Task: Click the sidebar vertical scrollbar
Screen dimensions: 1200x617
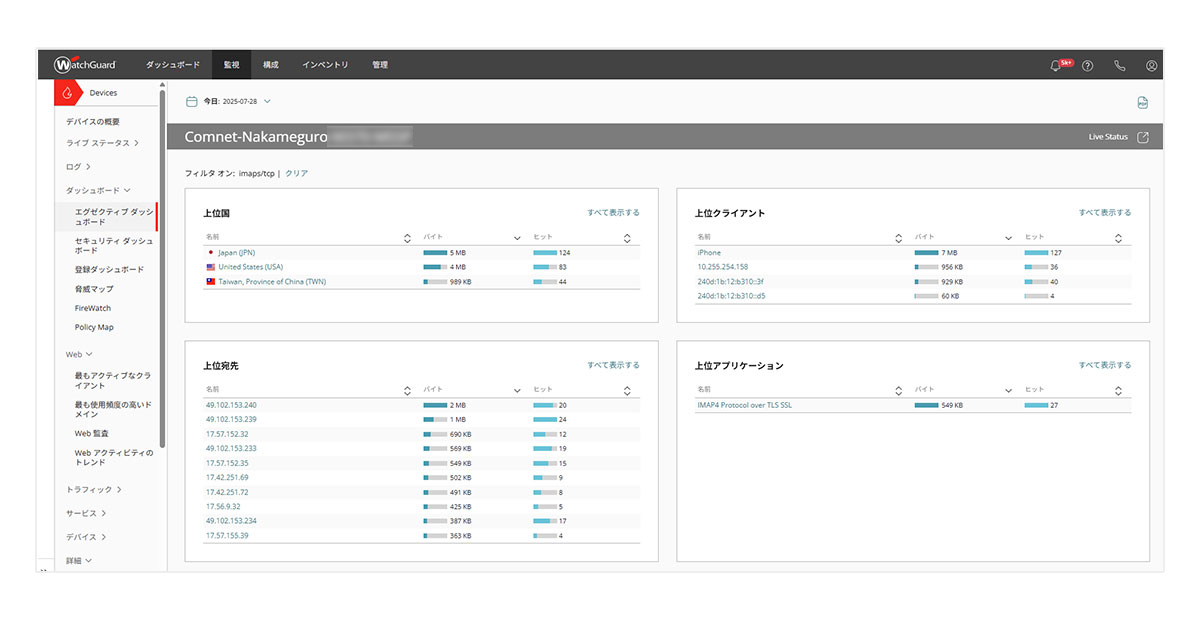Action: pyautogui.click(x=162, y=270)
